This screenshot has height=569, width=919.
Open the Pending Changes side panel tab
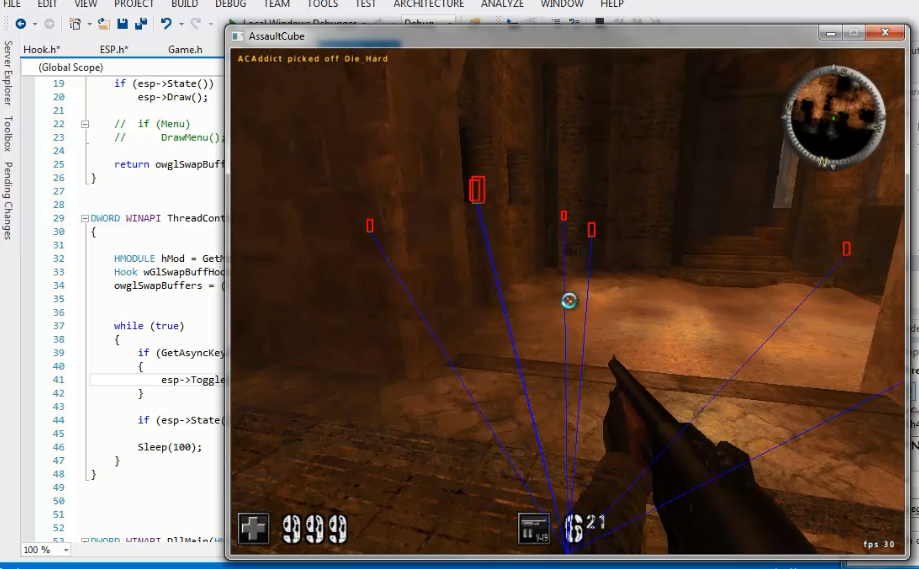(8, 200)
